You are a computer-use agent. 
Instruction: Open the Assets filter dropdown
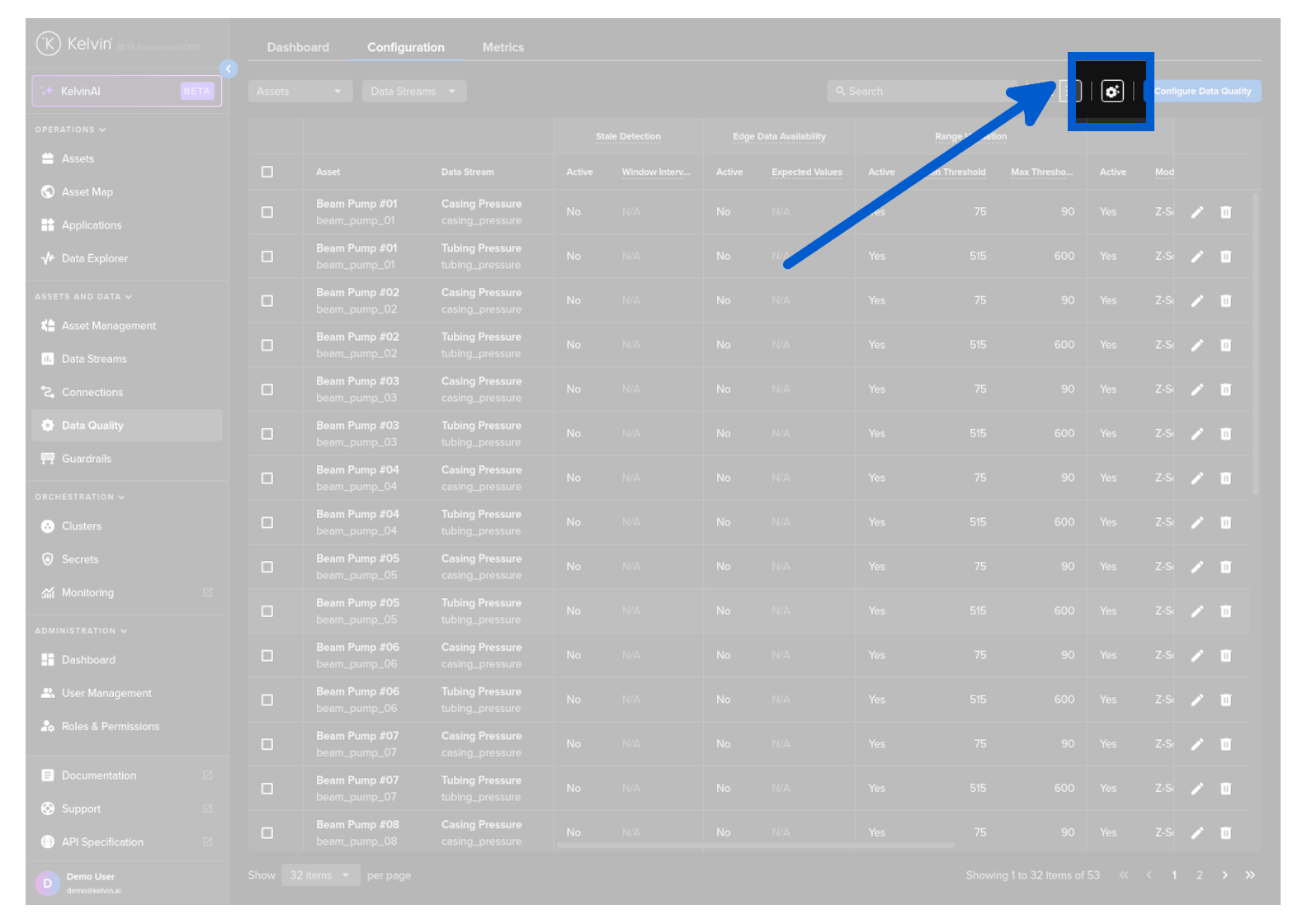coord(300,92)
